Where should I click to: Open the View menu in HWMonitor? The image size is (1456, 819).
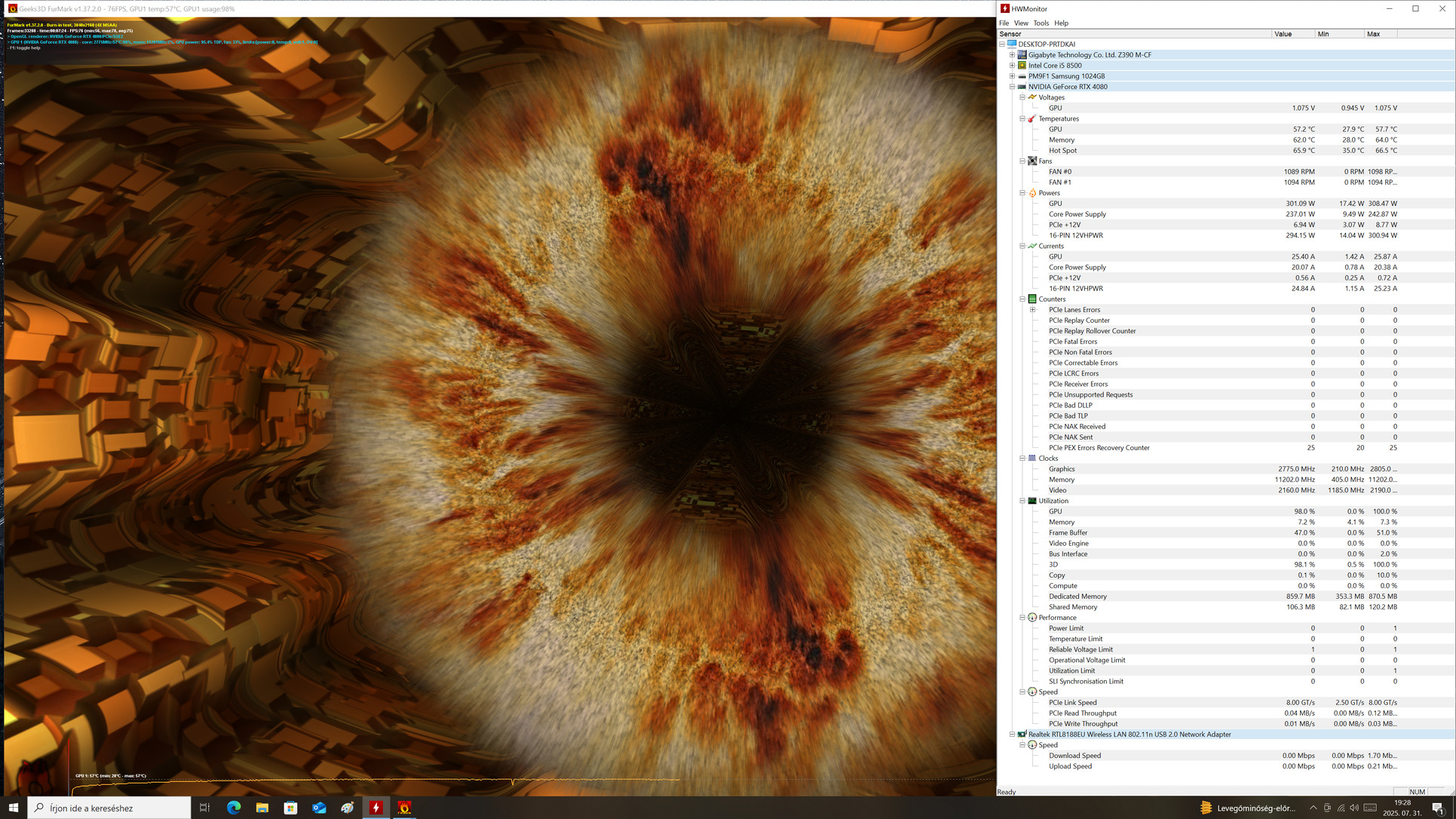coord(1021,23)
